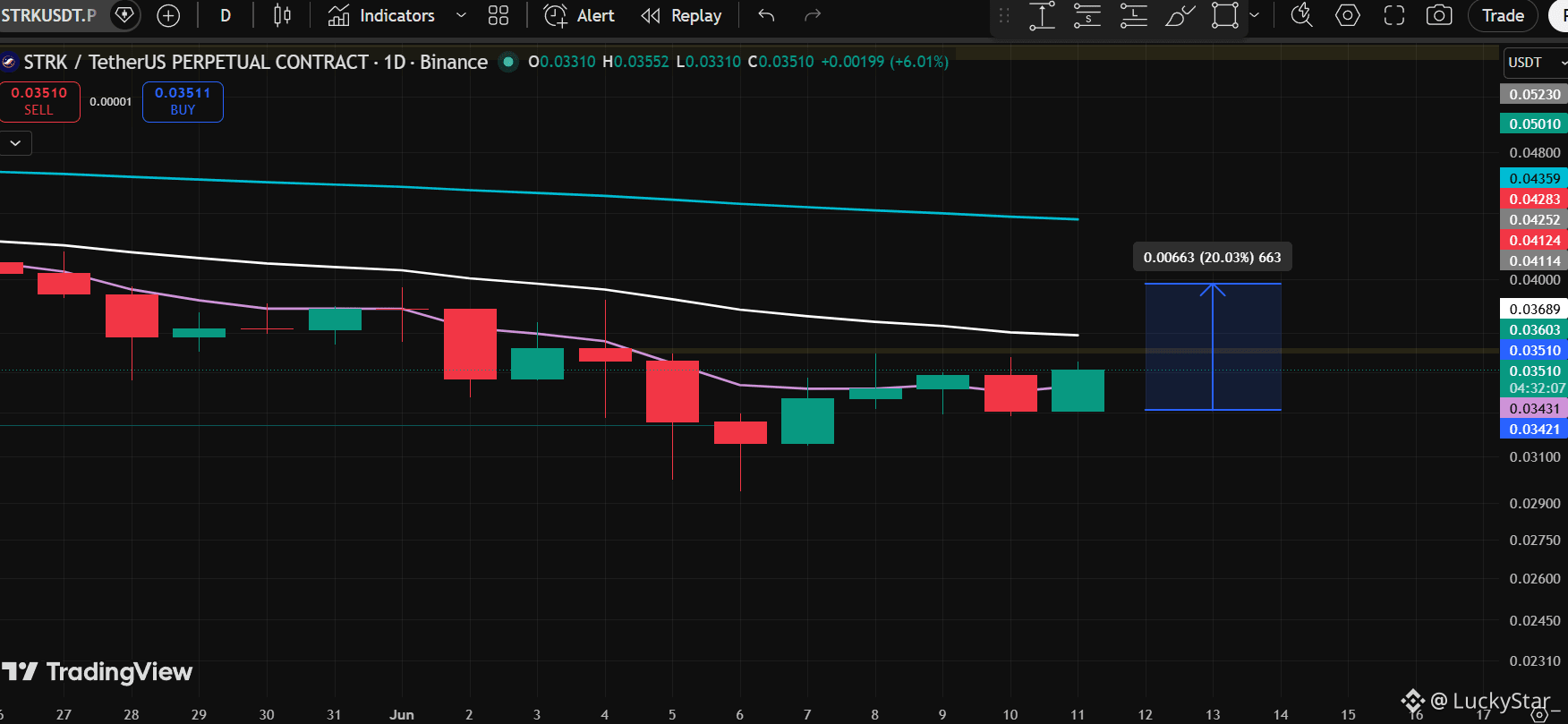Viewport: 1568px width, 724px height.
Task: Click the 0.04359 cyan price label
Action: click(1534, 178)
